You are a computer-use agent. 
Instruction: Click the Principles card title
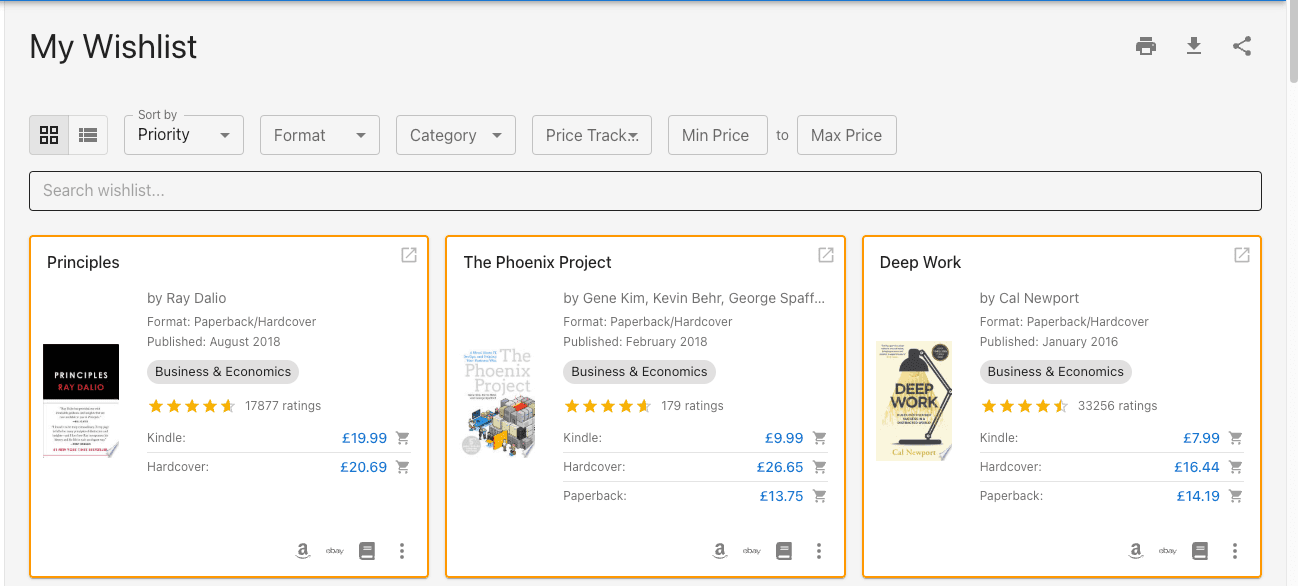click(83, 262)
